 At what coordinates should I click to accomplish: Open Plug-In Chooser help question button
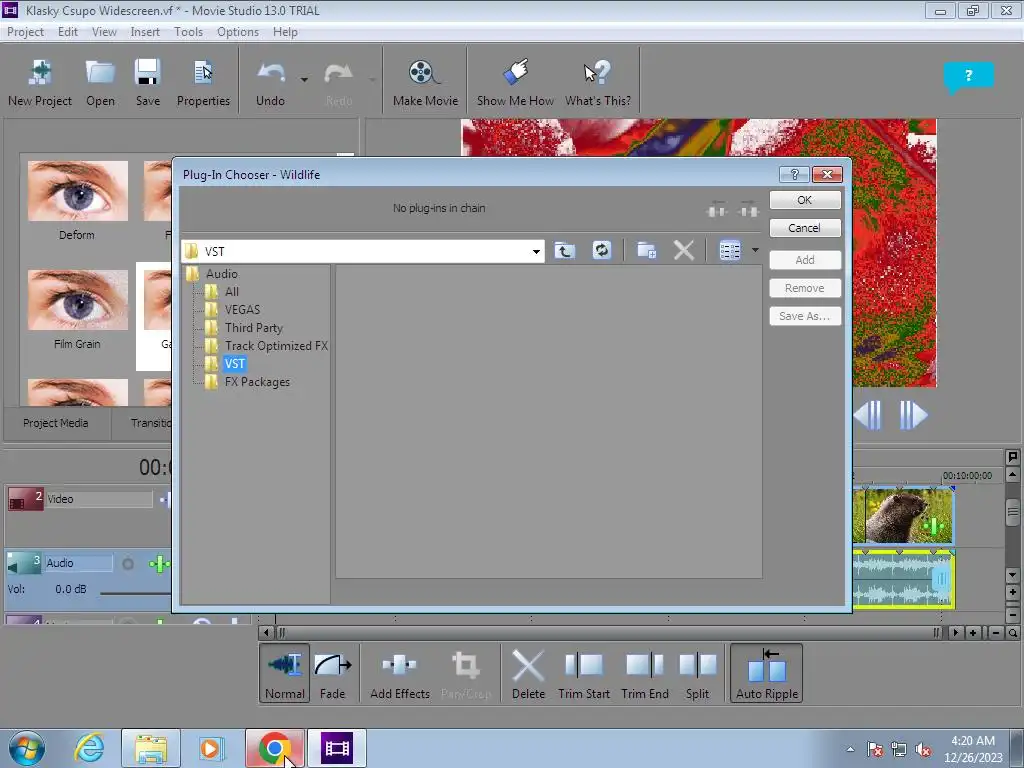point(794,174)
